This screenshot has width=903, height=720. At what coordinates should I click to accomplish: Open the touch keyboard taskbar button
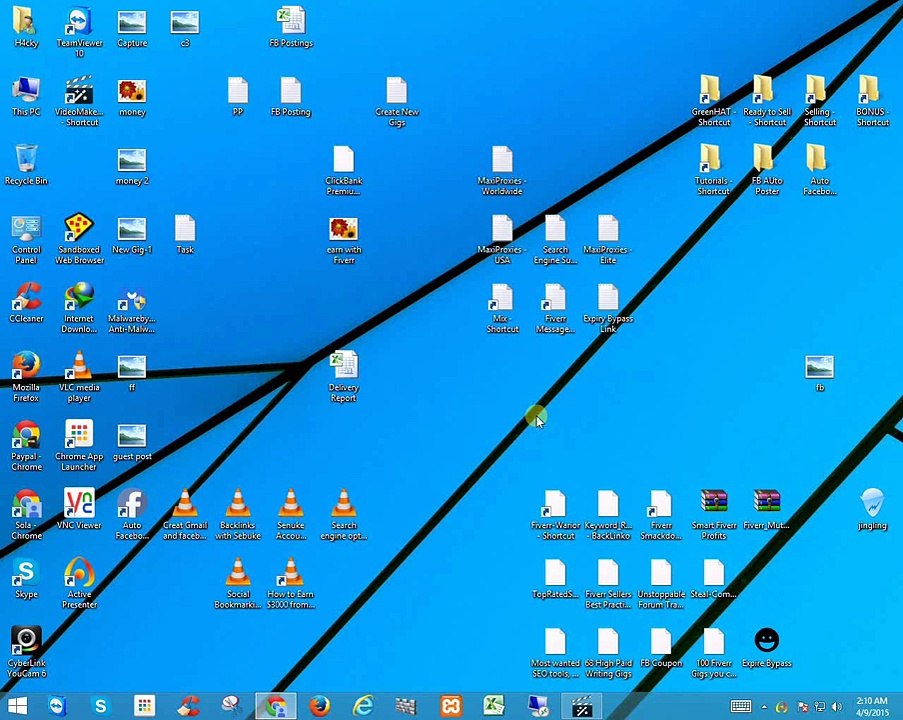pos(741,706)
